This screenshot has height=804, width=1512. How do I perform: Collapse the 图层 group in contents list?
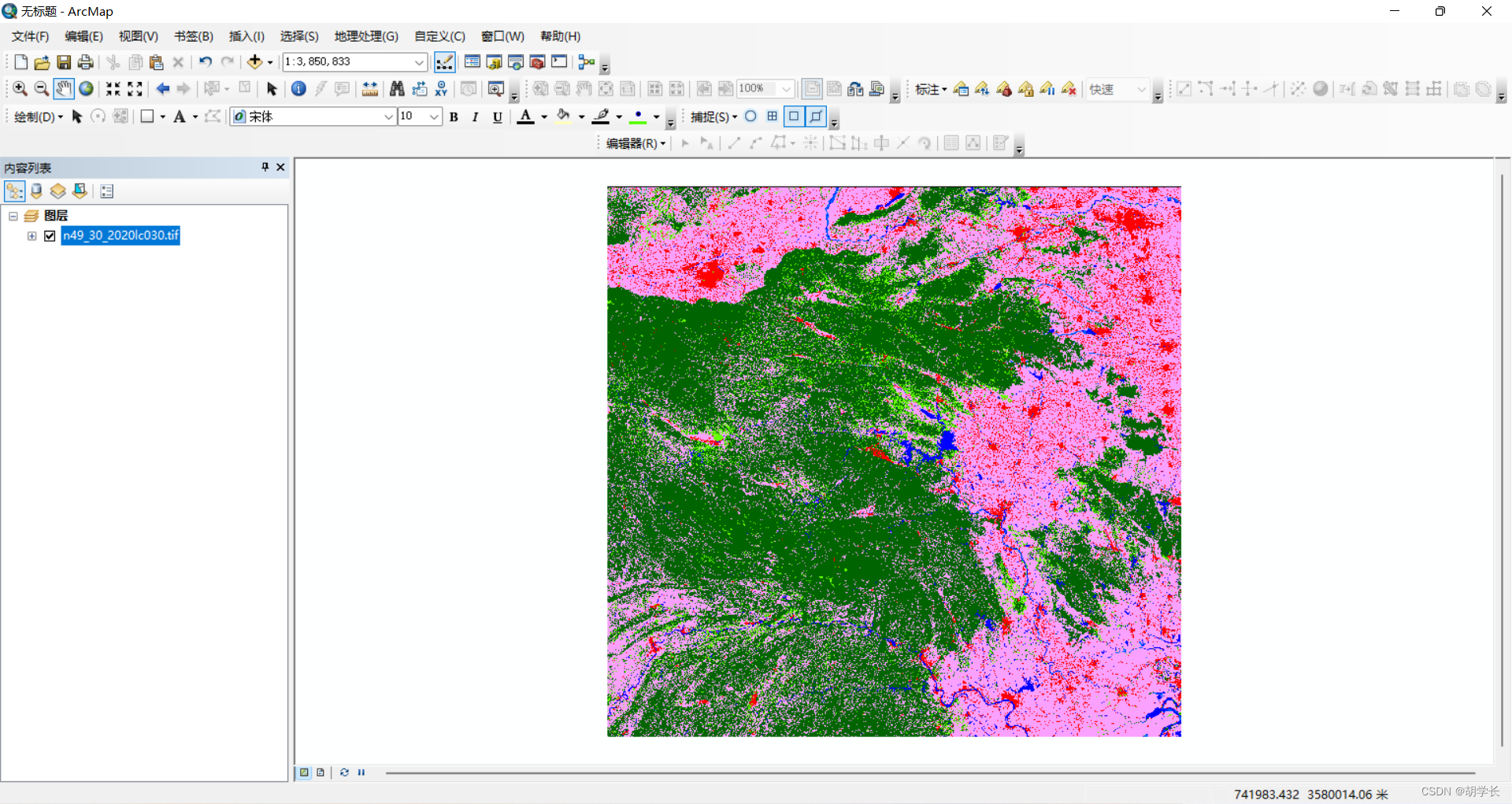pos(13,216)
